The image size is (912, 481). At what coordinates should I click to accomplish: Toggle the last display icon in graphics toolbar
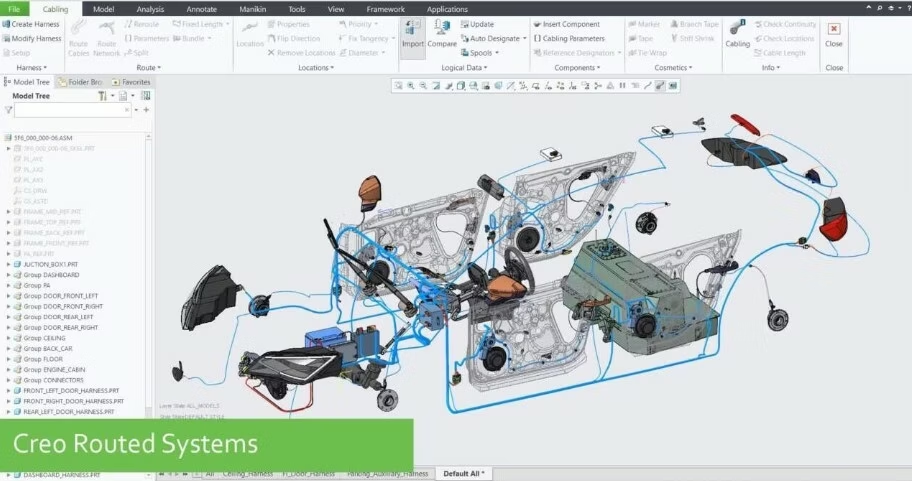[x=673, y=86]
